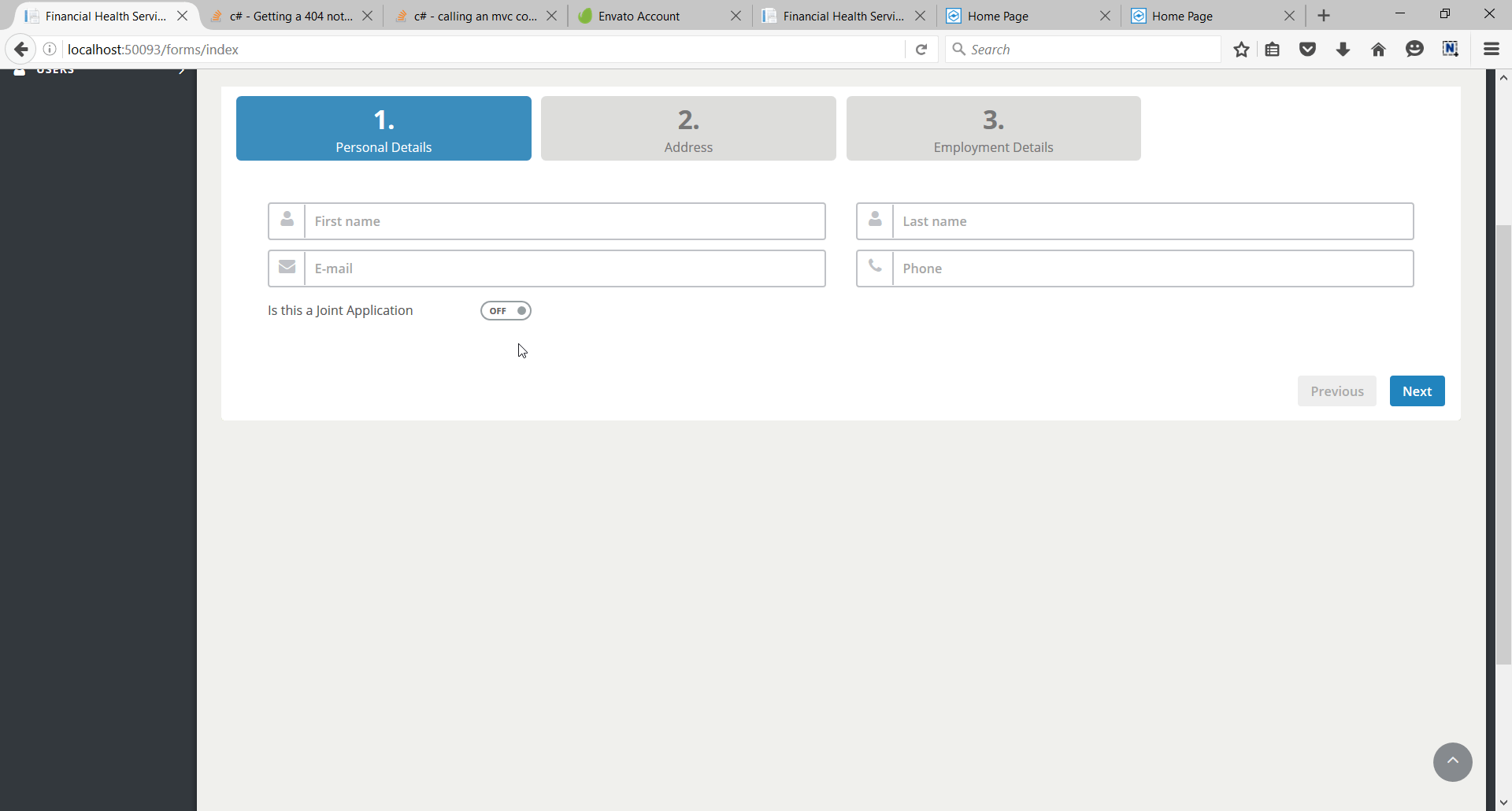Select step 1 Personal Details

[384, 128]
